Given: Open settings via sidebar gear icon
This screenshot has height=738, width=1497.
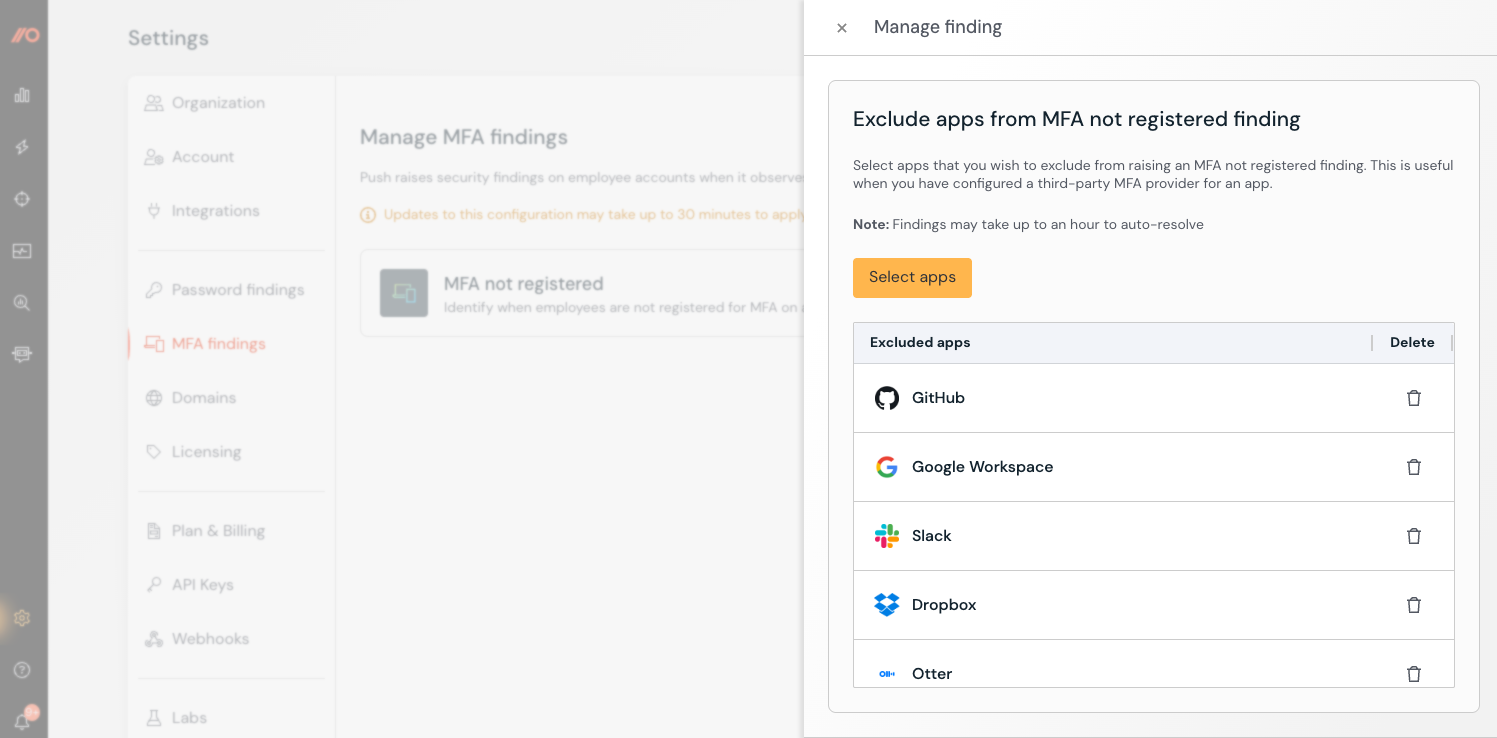Looking at the screenshot, I should (x=22, y=618).
